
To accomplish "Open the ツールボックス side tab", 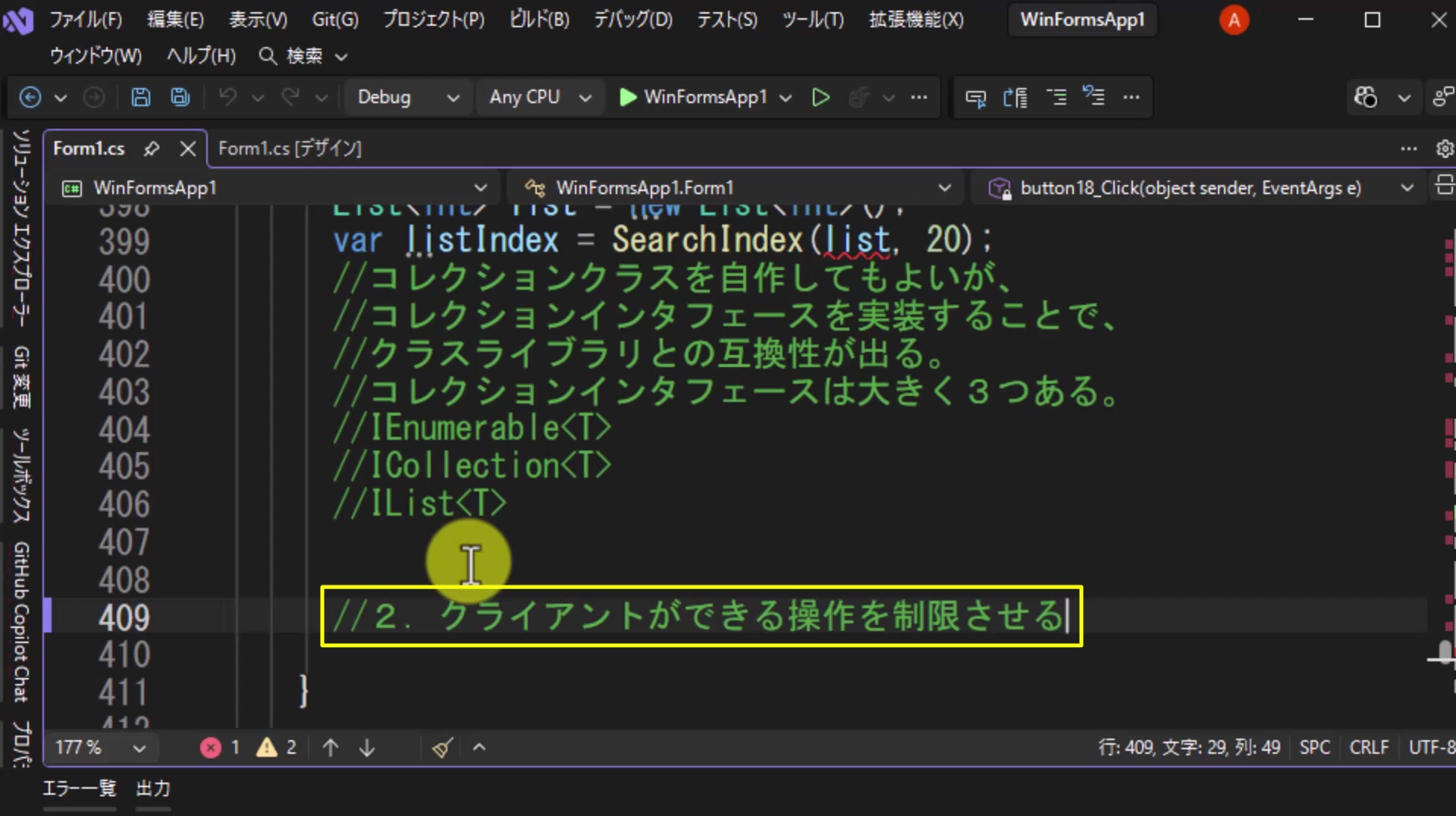I will pos(20,475).
